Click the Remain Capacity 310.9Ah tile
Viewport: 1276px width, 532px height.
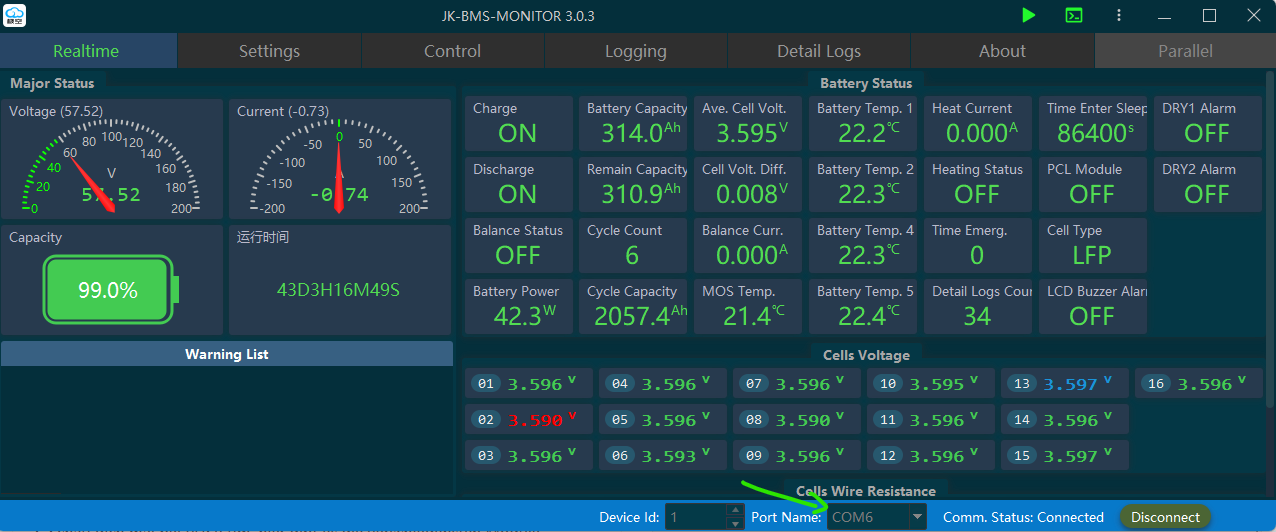634,184
